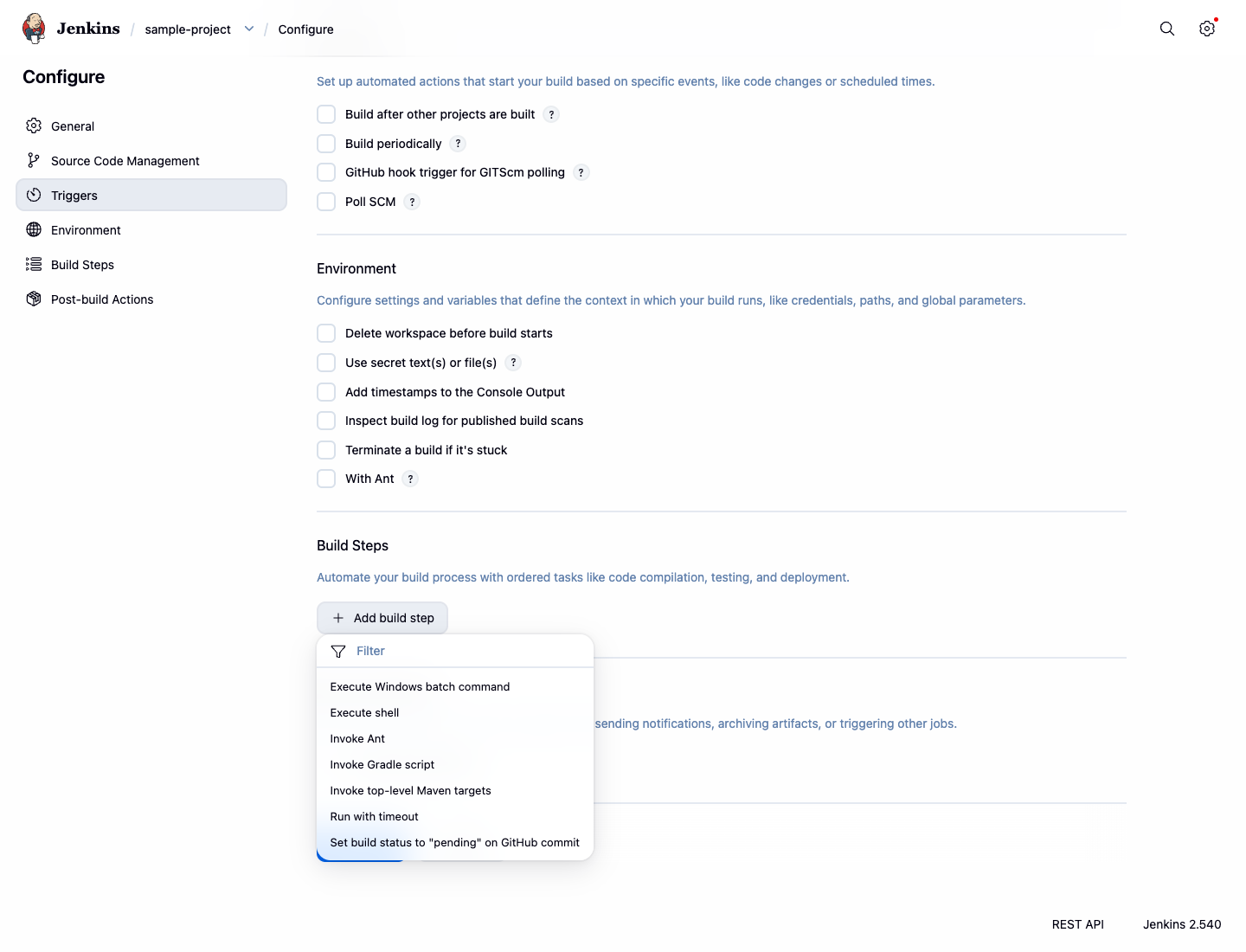Check the Poll SCM option
This screenshot has height=952, width=1246.
326,202
